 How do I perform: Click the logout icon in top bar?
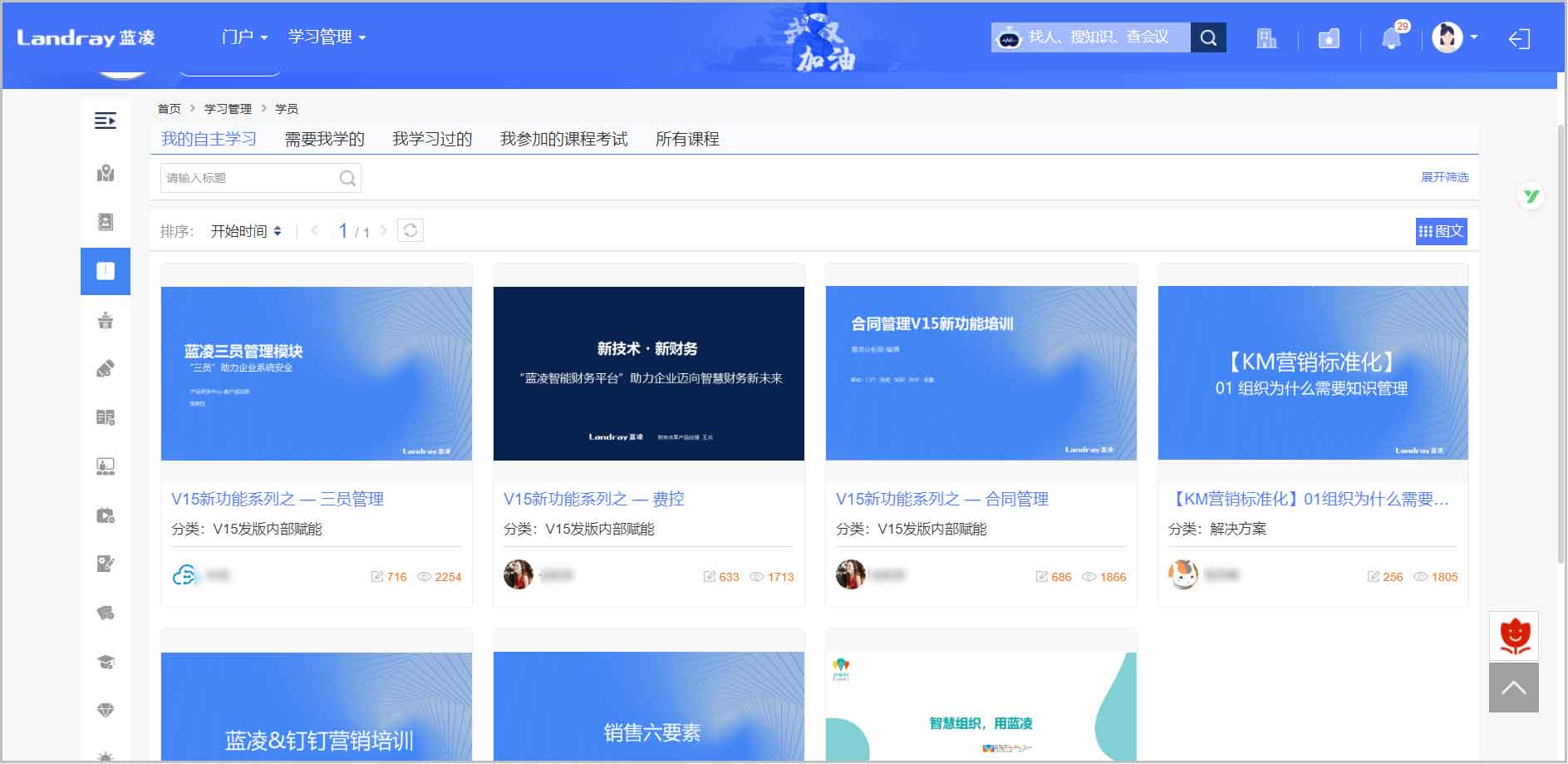(1519, 39)
